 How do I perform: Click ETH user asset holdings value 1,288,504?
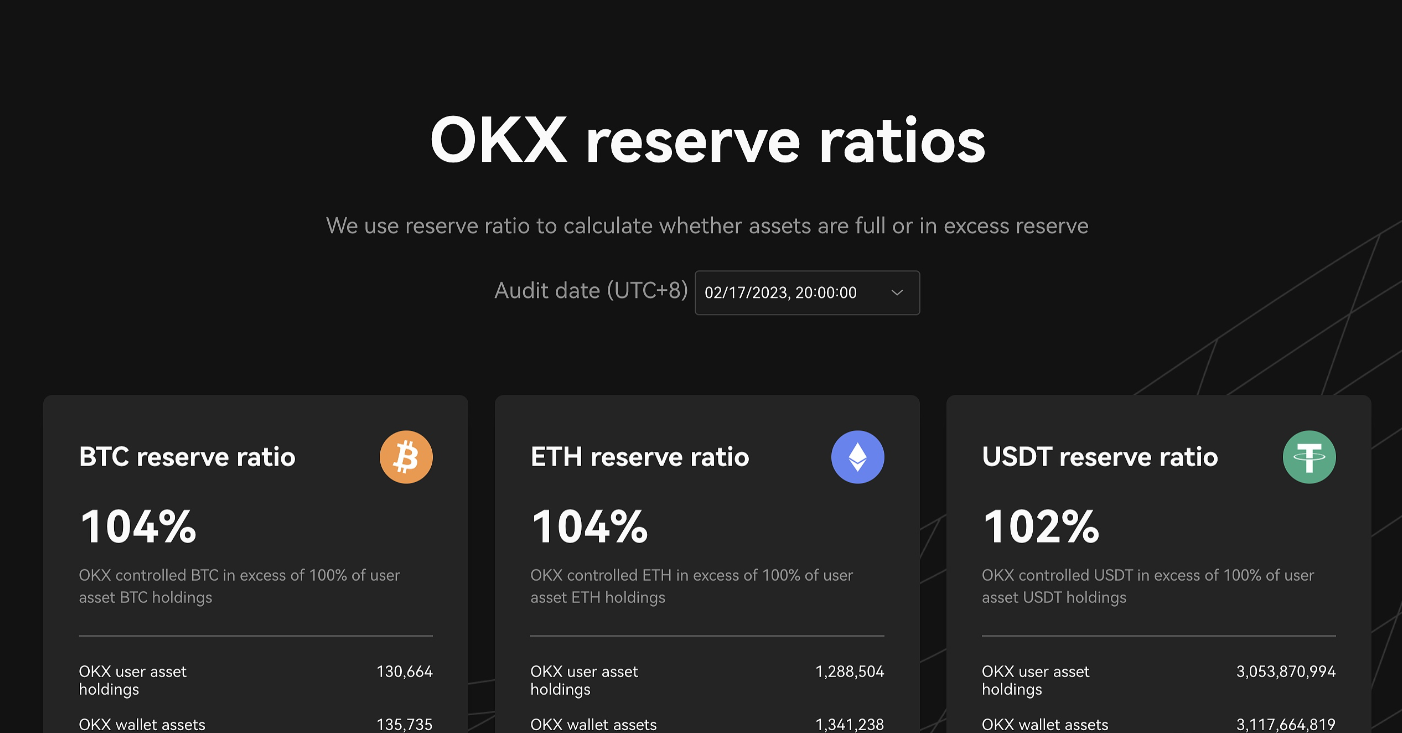[849, 672]
